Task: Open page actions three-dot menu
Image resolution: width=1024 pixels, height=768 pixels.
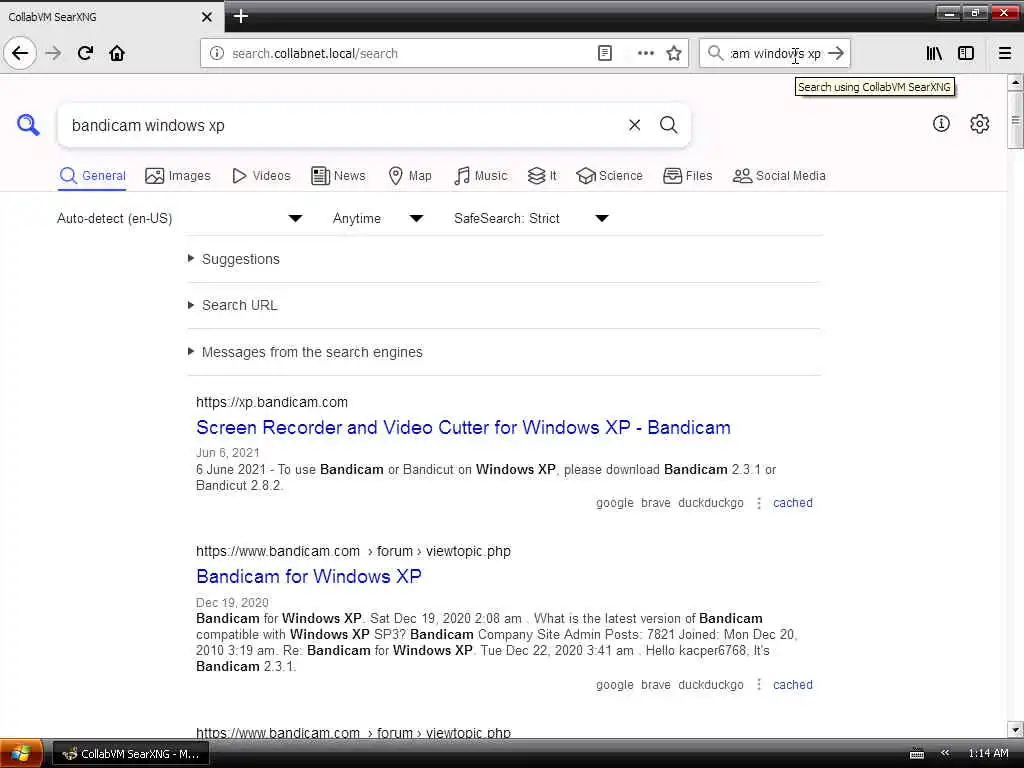Action: point(645,54)
